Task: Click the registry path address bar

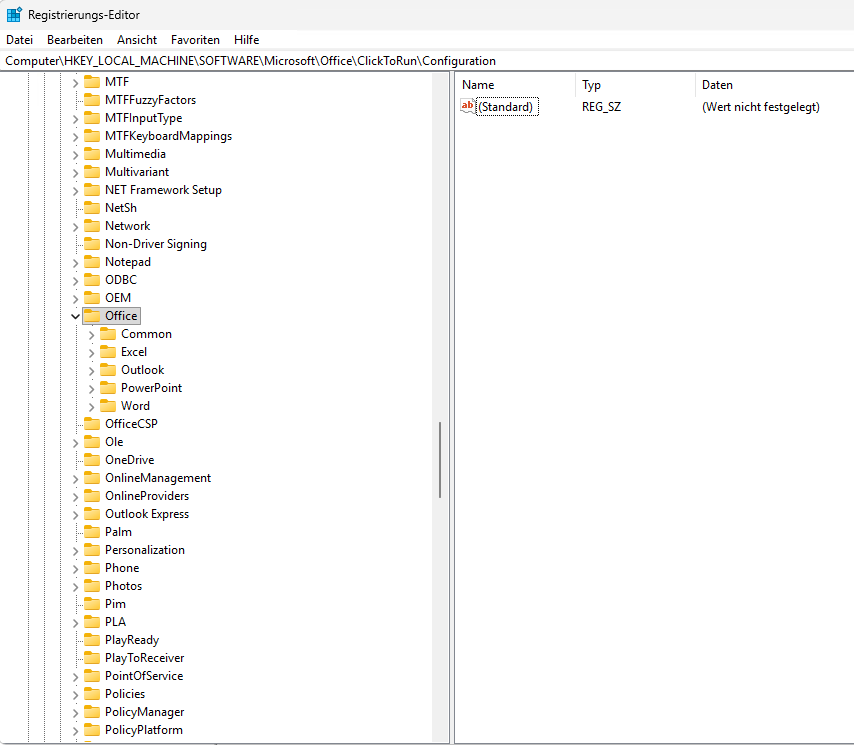Action: click(x=427, y=60)
